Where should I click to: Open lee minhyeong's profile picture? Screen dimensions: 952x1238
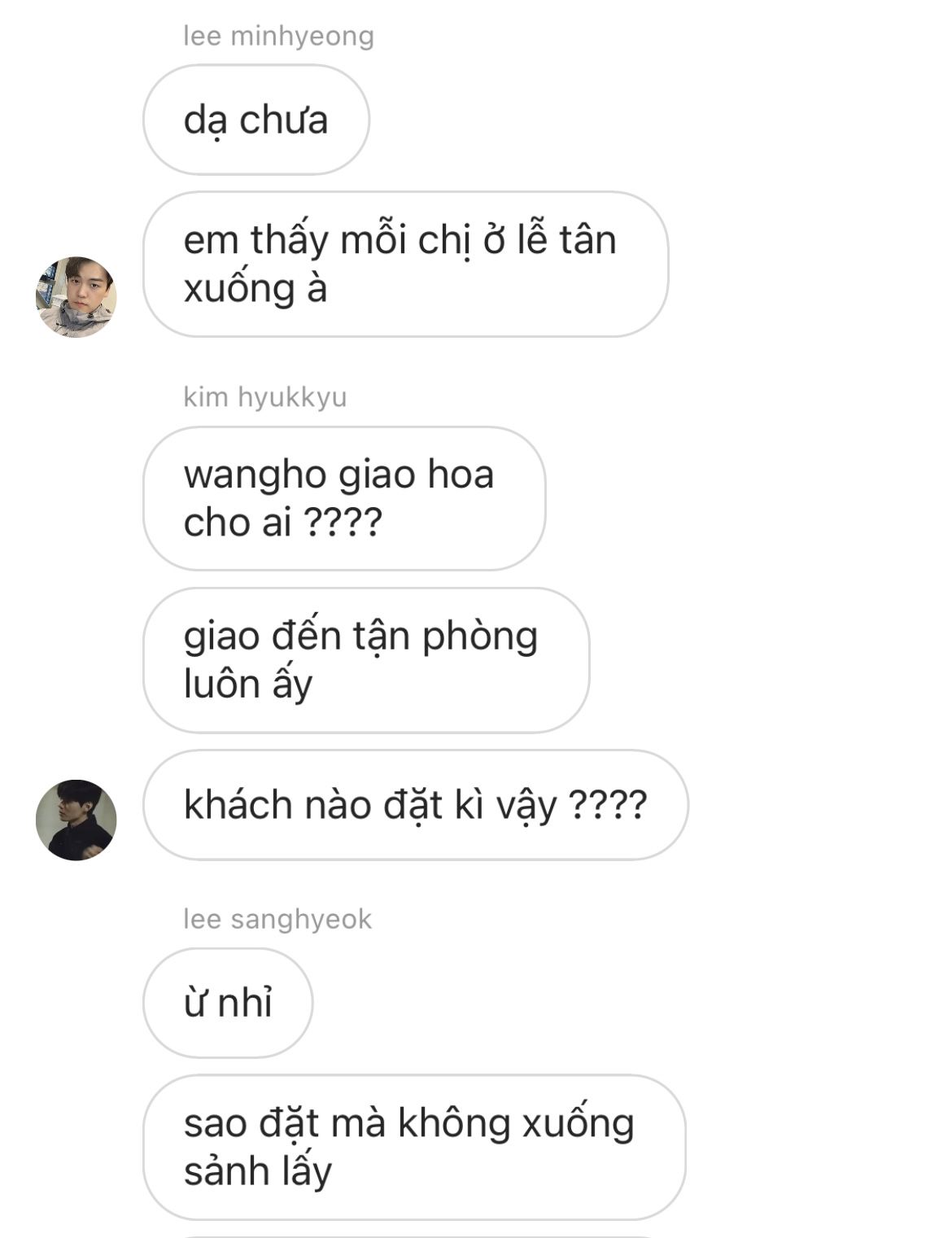76,296
